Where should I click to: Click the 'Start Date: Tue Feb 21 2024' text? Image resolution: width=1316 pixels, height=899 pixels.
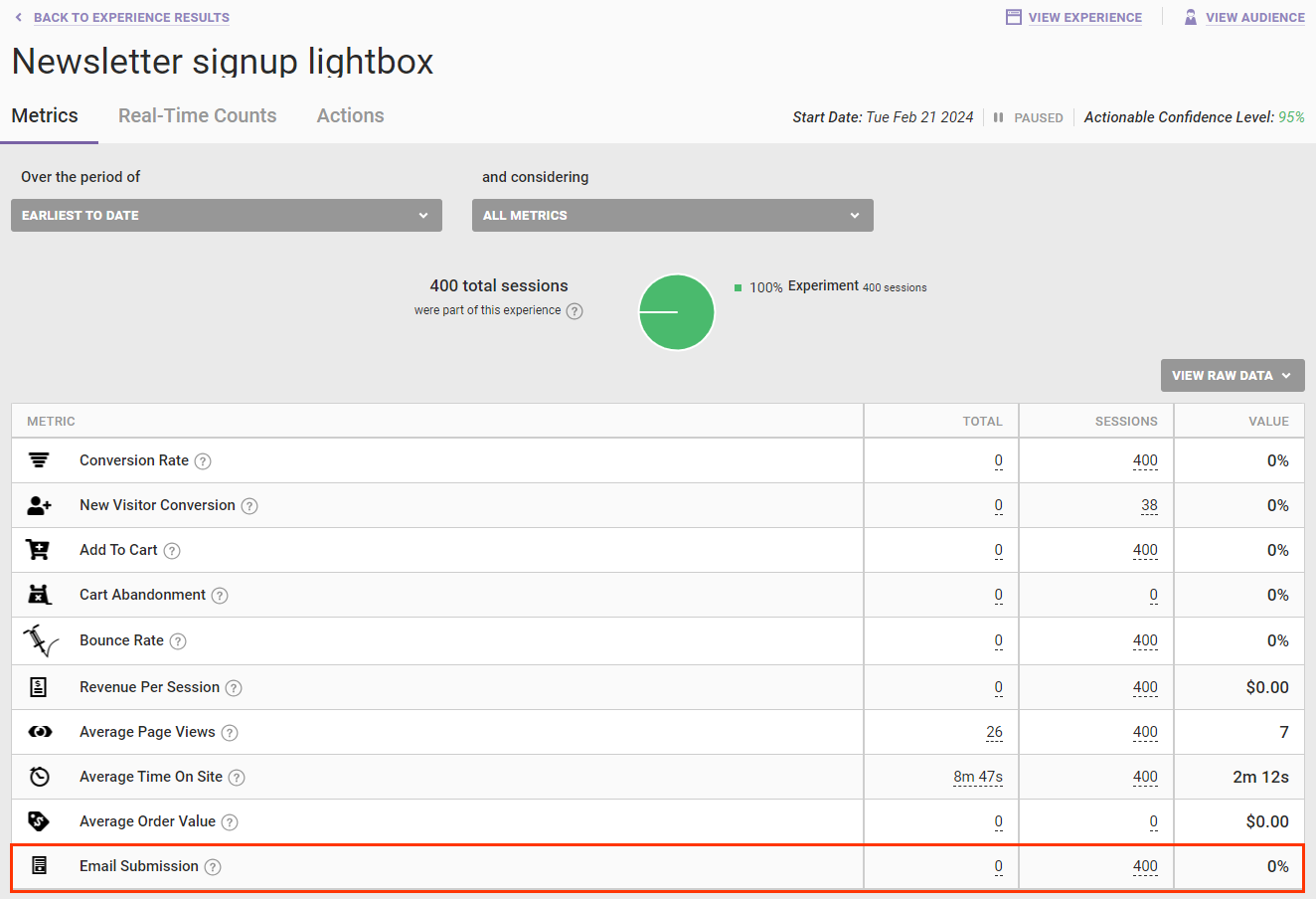tap(883, 117)
